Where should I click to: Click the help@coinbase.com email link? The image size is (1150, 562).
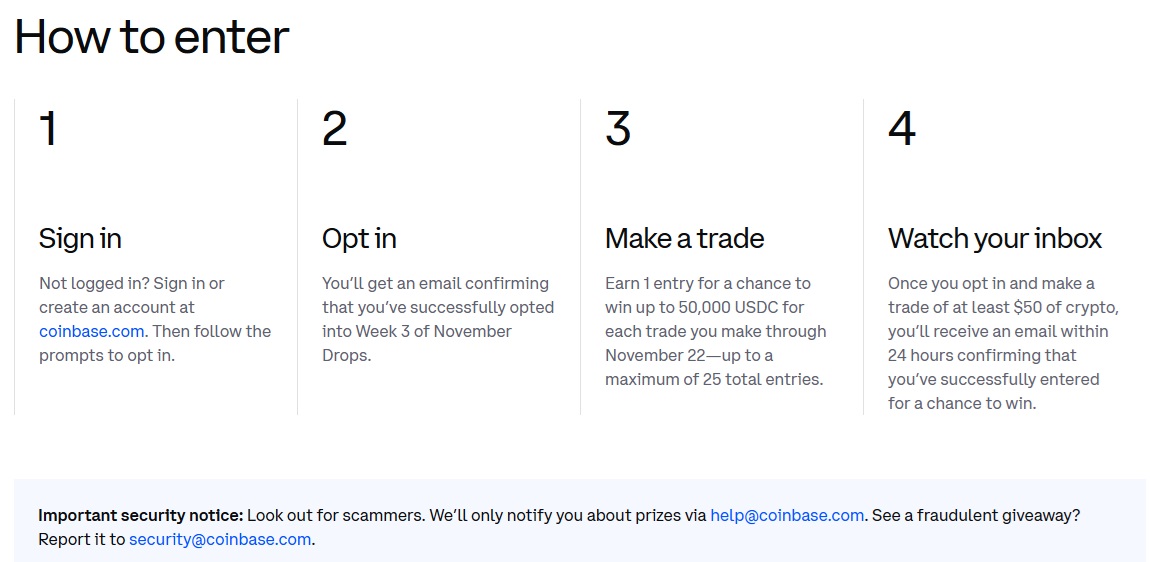[x=787, y=516]
